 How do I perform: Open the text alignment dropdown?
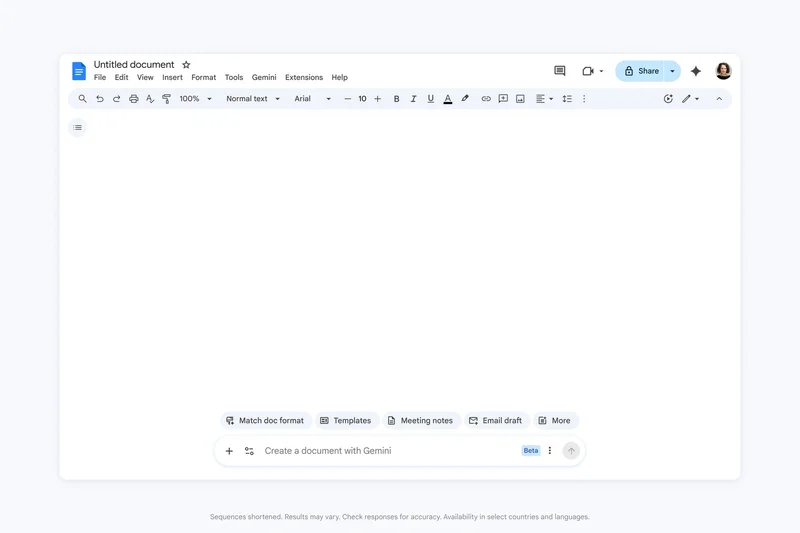pos(544,99)
